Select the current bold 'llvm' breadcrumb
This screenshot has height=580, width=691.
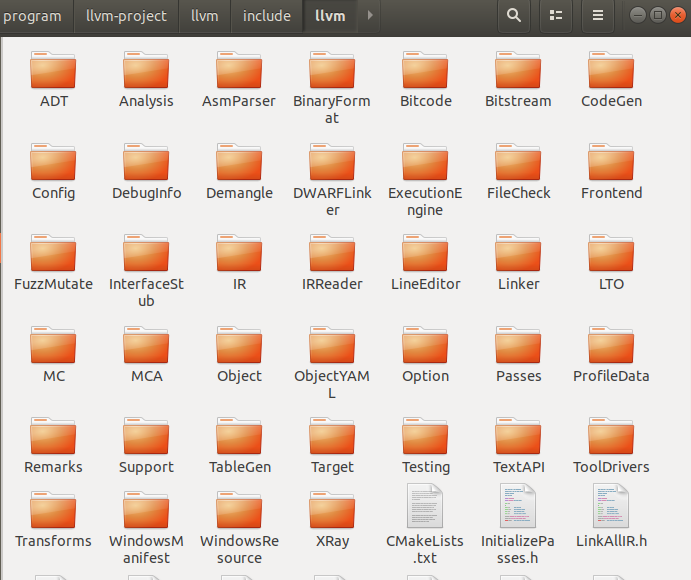pyautogui.click(x=330, y=16)
